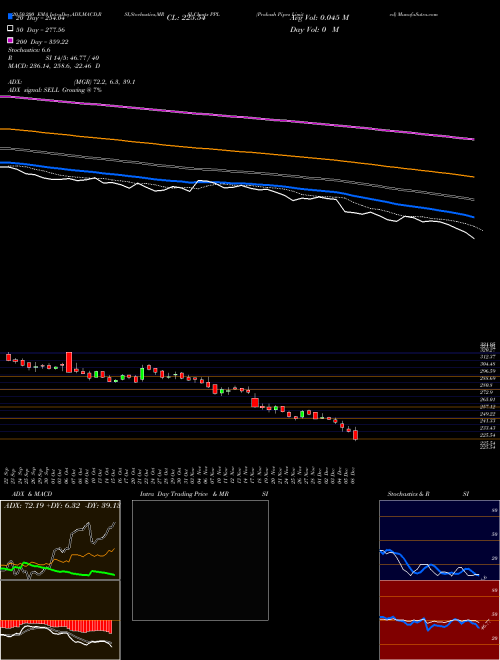Click the 241.33 price axis label
This screenshot has height=660, width=500.
tap(488, 421)
